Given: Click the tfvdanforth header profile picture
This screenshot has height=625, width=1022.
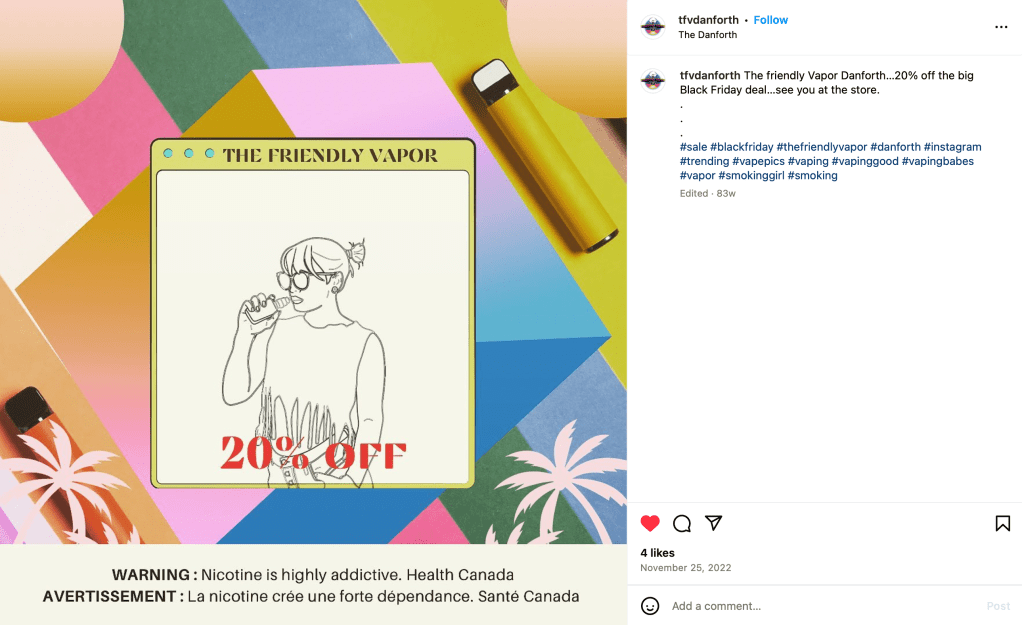Looking at the screenshot, I should [x=652, y=27].
